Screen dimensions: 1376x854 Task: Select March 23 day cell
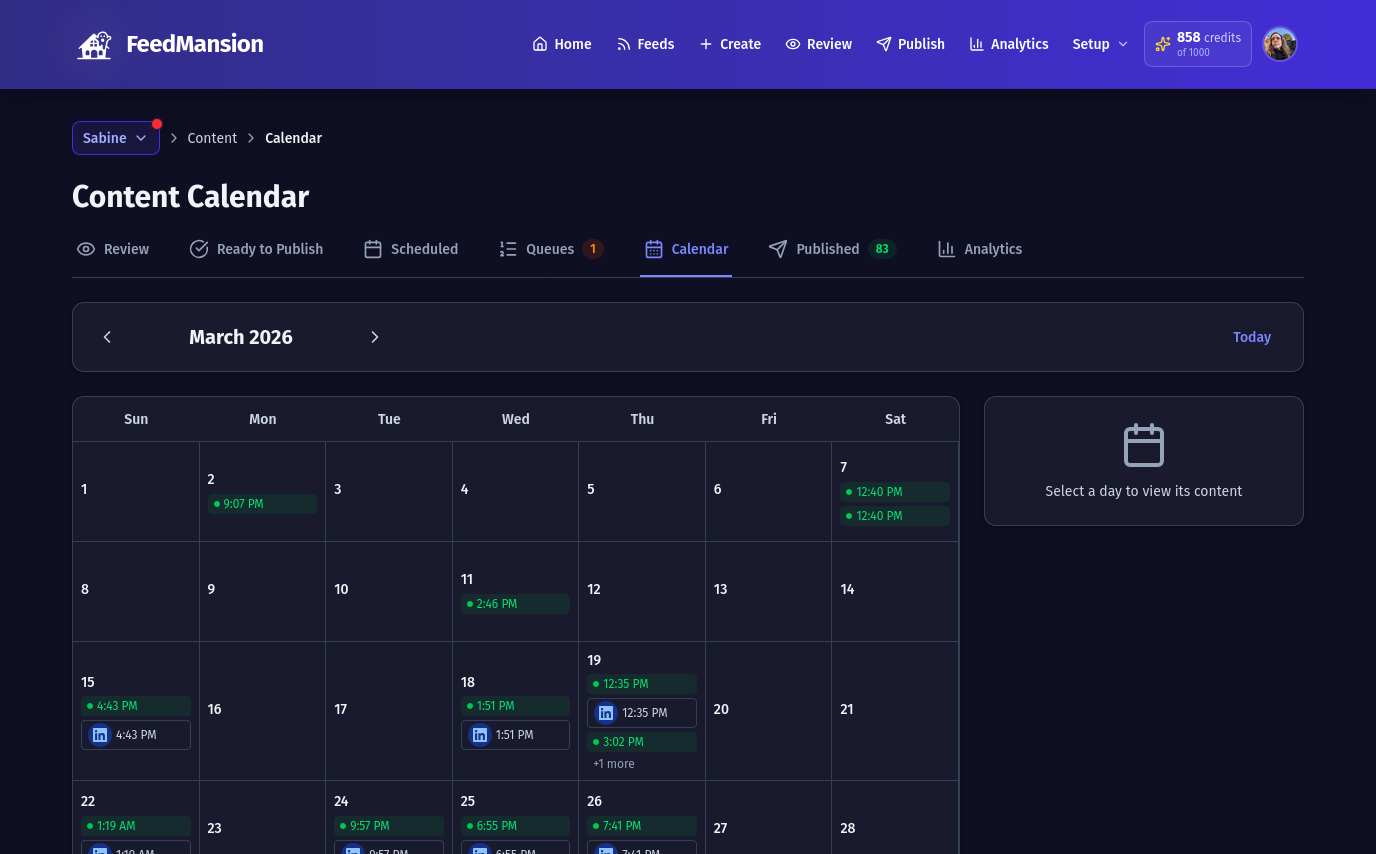coord(262,818)
